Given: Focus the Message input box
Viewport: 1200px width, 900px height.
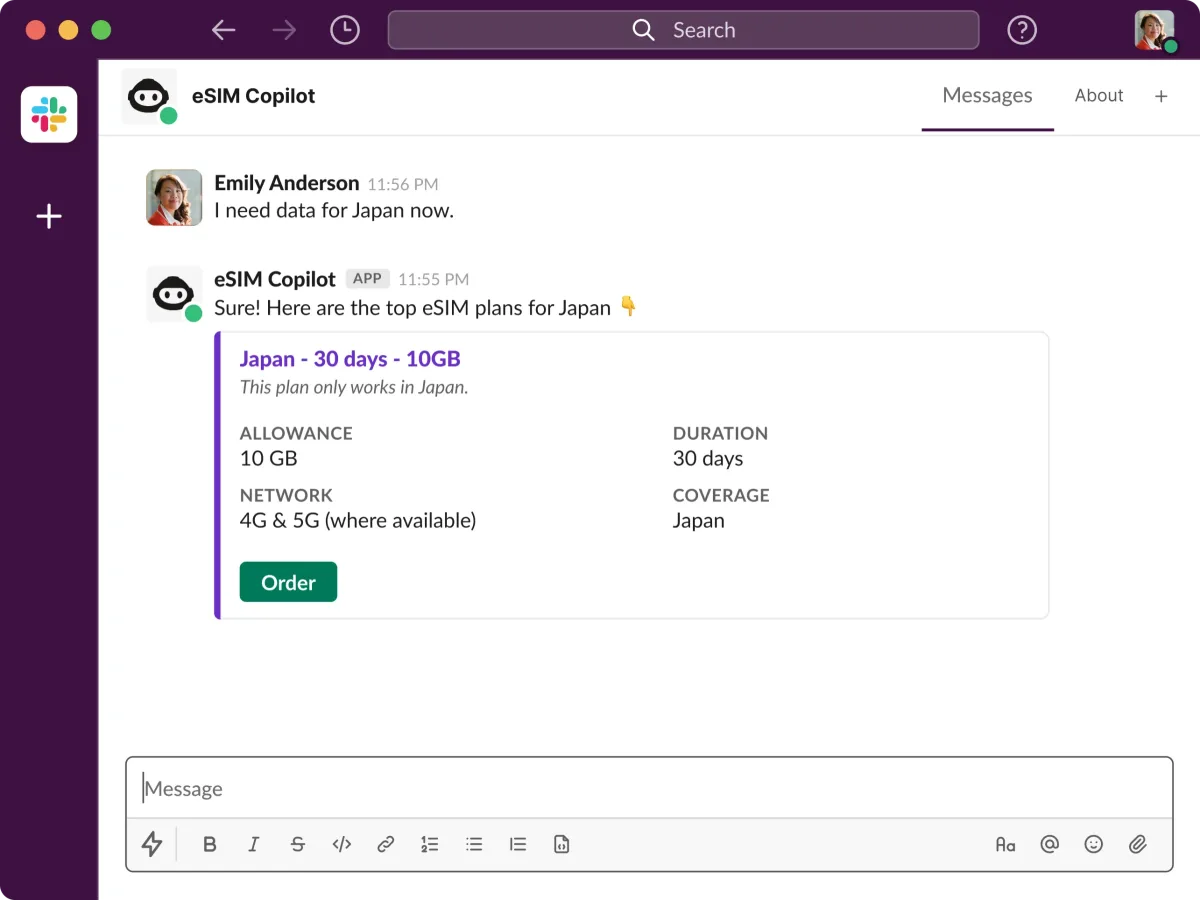Looking at the screenshot, I should (649, 789).
